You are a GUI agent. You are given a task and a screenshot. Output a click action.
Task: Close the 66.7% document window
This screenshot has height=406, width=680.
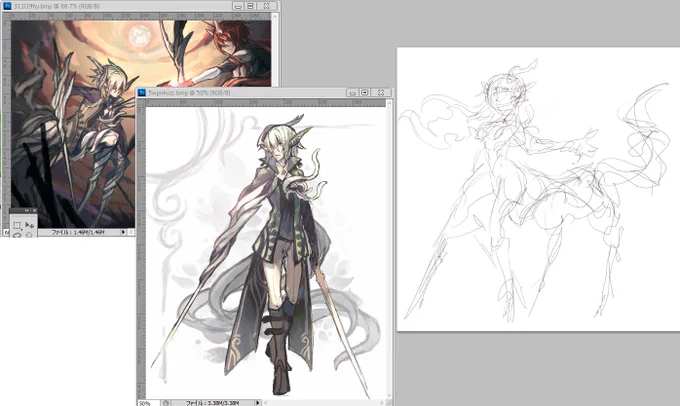(266, 6)
